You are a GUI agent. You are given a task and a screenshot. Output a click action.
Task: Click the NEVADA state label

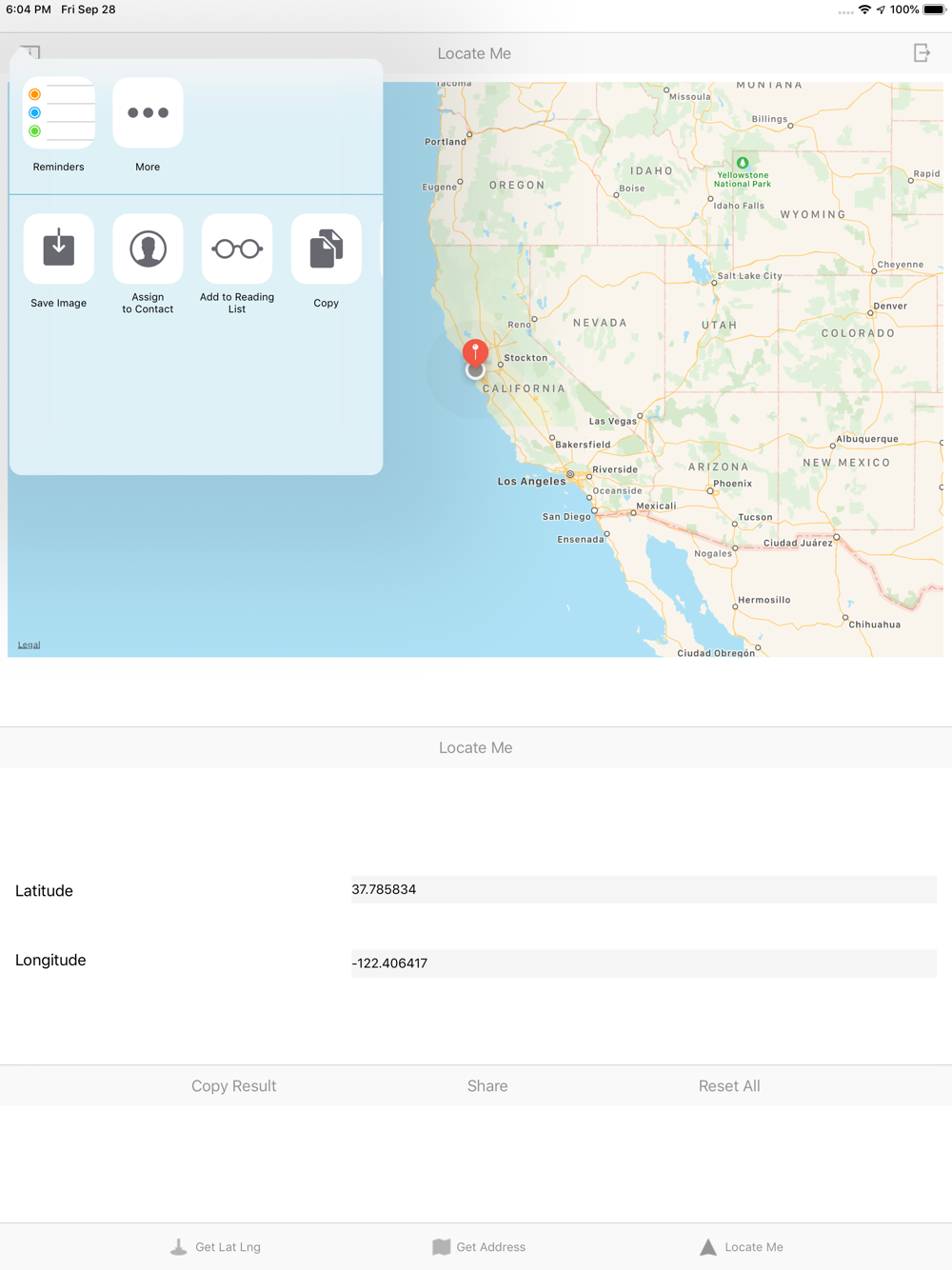pyautogui.click(x=601, y=323)
